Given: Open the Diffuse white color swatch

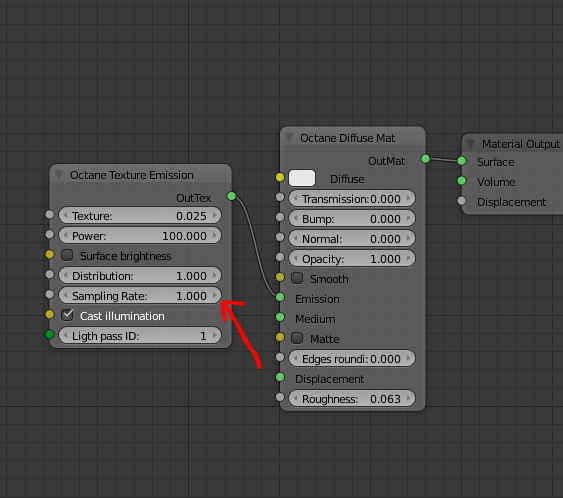Looking at the screenshot, I should 302,178.
